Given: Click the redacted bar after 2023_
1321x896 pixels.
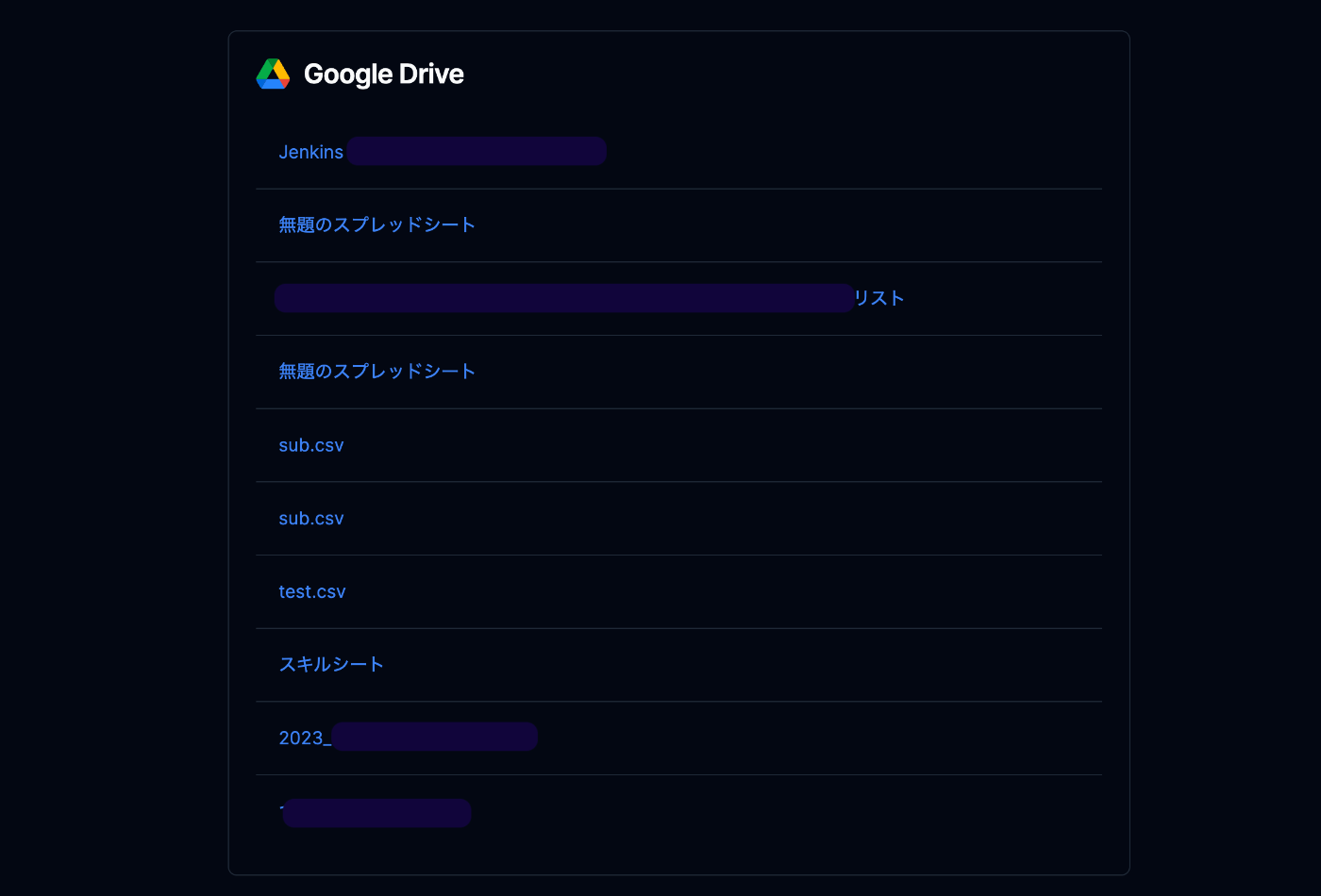Looking at the screenshot, I should pyautogui.click(x=435, y=737).
